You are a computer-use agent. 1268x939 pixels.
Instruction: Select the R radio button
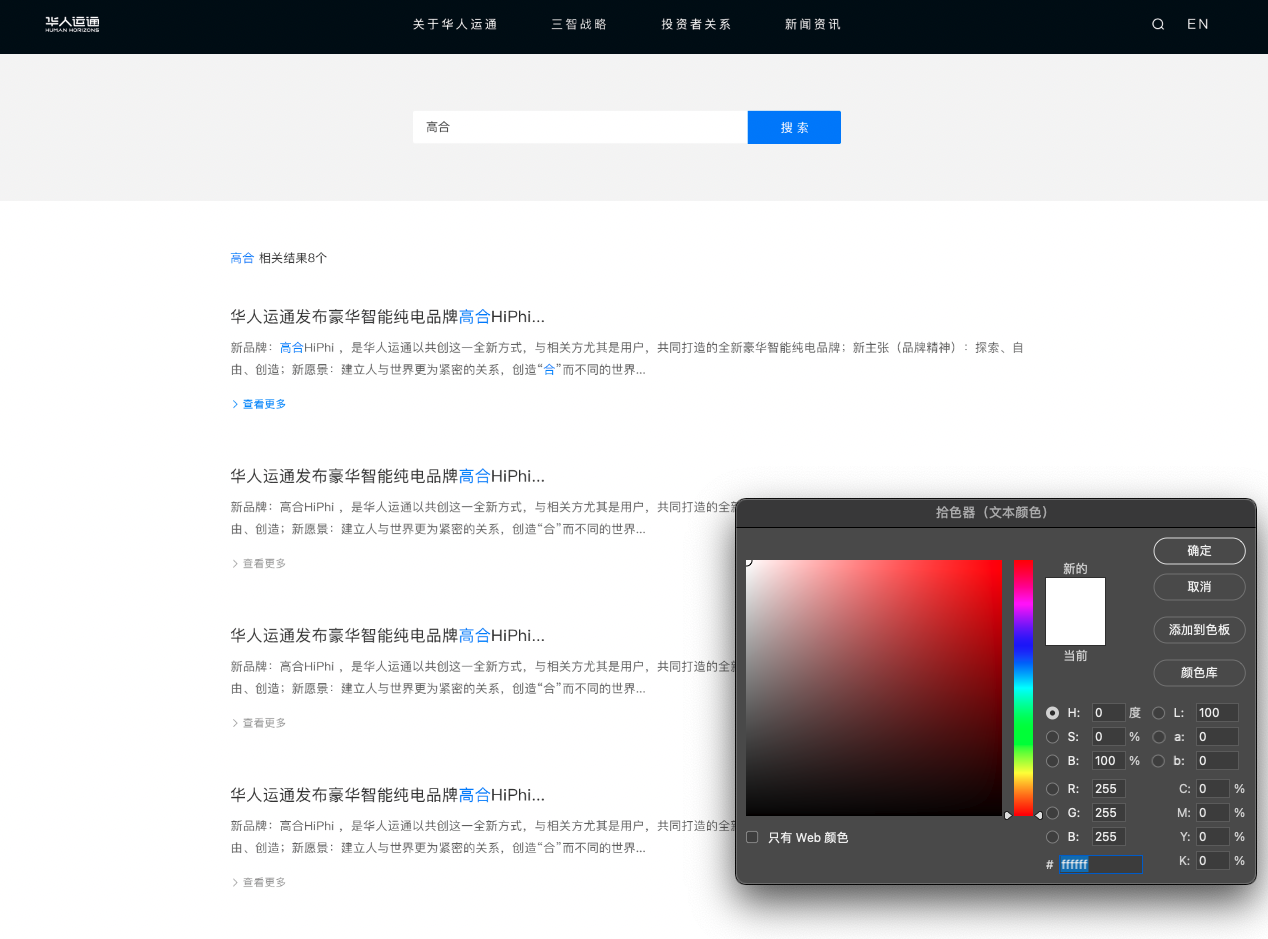[1052, 789]
